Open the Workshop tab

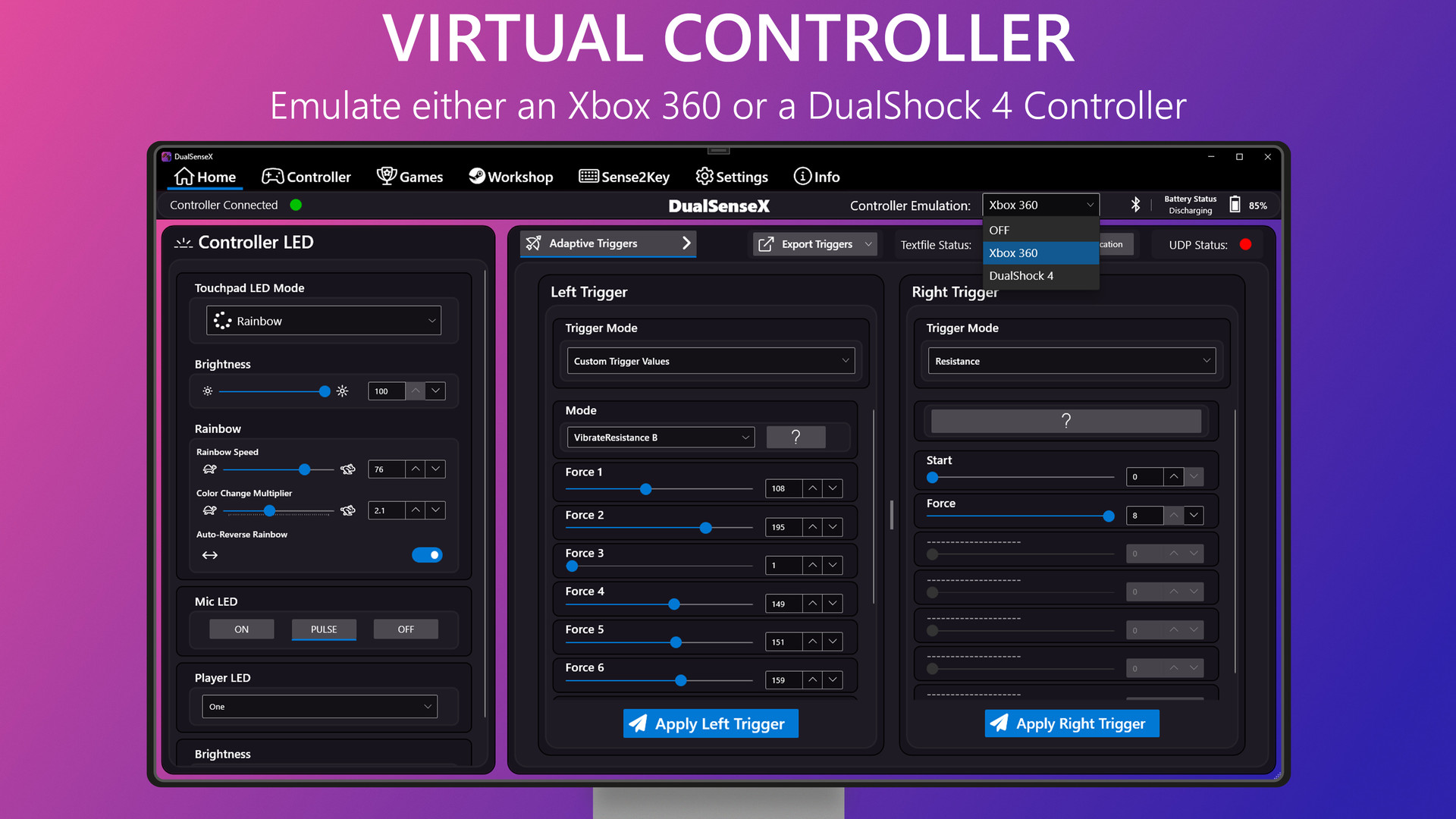(511, 177)
